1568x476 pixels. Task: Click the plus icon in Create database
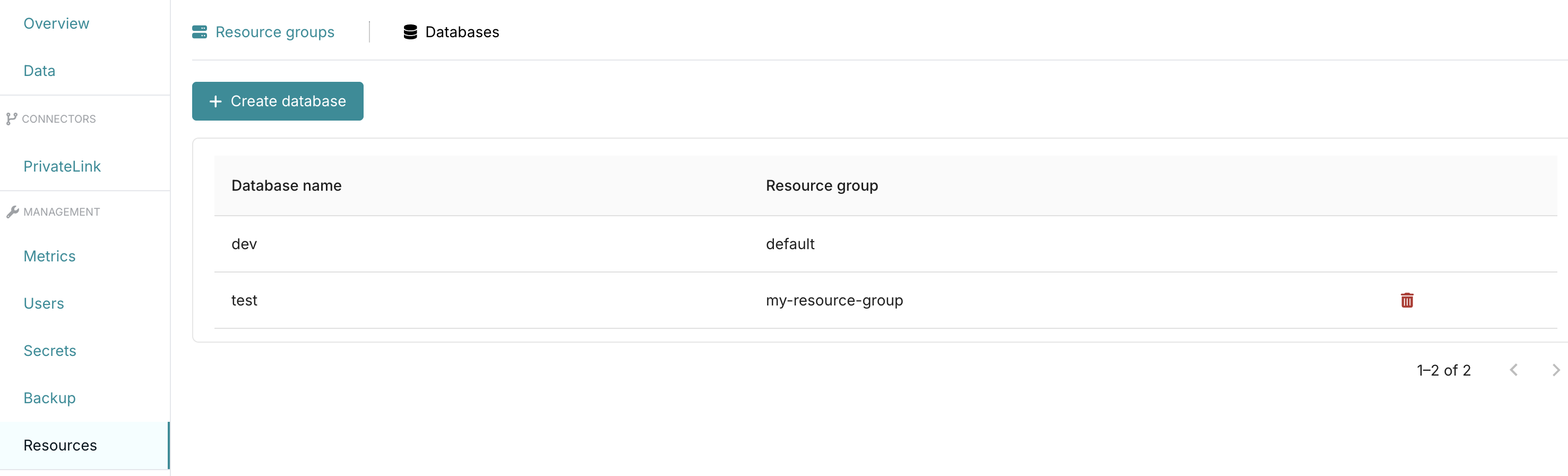(215, 101)
